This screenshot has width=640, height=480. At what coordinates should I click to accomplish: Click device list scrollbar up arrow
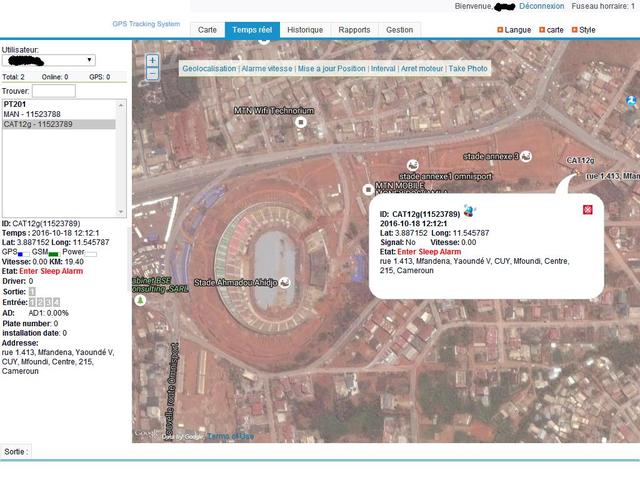coord(121,105)
